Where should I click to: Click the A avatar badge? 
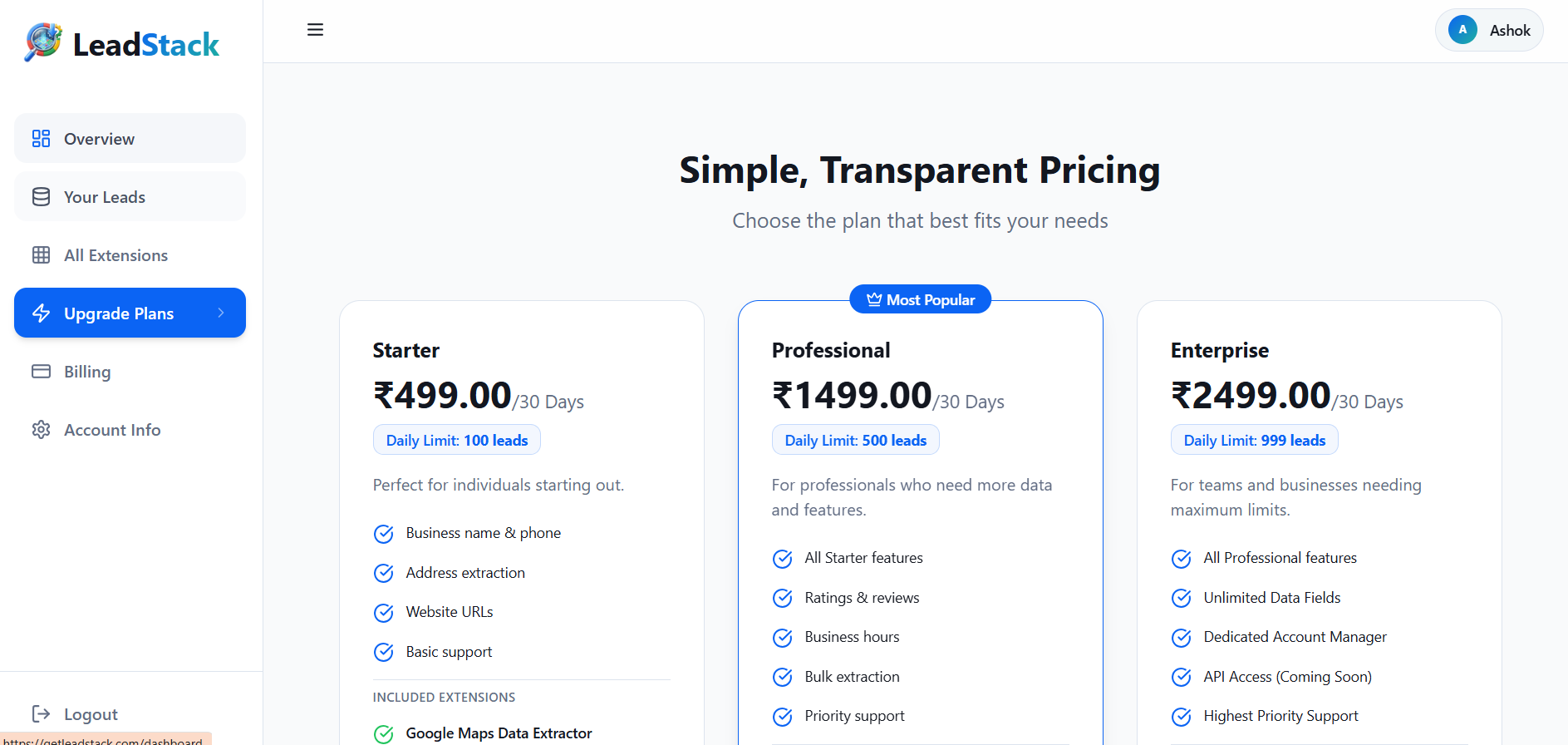coord(1462,29)
